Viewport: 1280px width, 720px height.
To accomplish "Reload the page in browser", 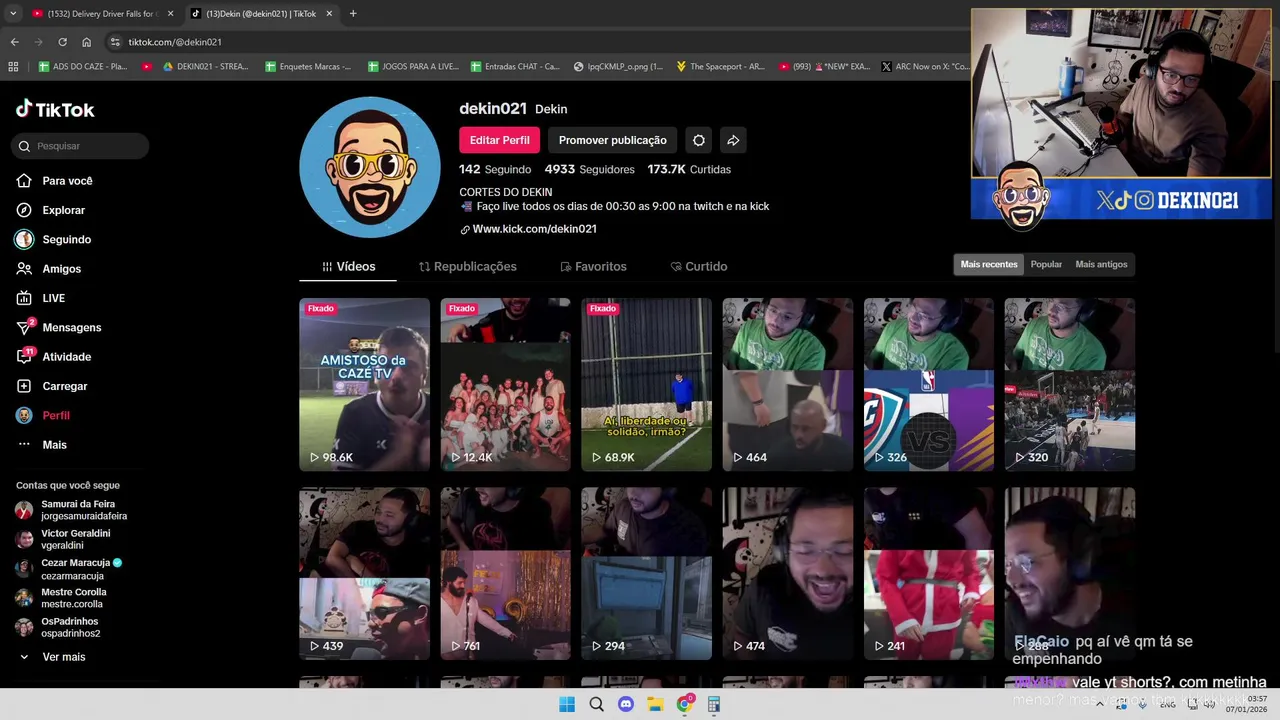I will pyautogui.click(x=62, y=42).
